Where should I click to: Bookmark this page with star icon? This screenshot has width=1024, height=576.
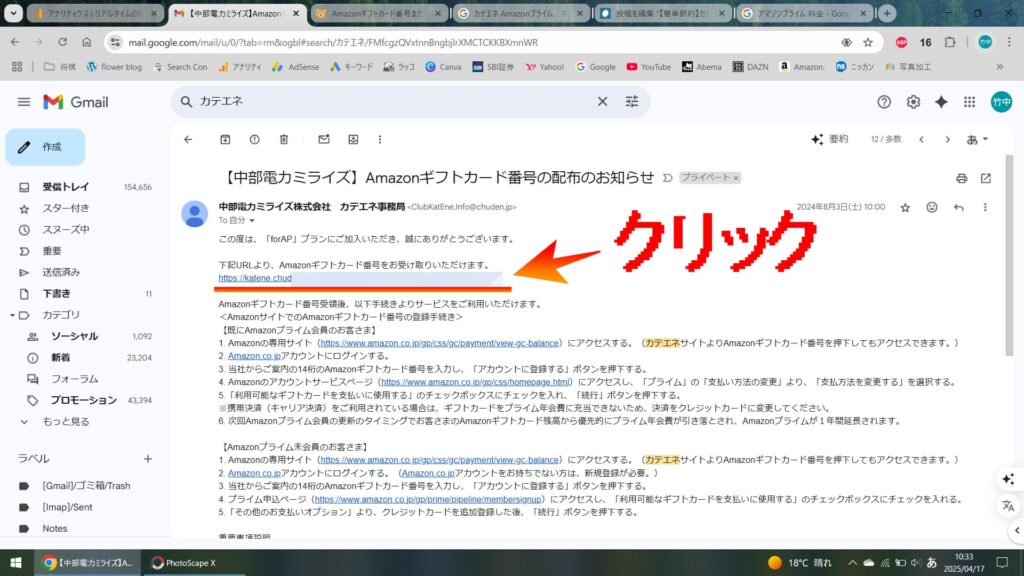coord(868,42)
